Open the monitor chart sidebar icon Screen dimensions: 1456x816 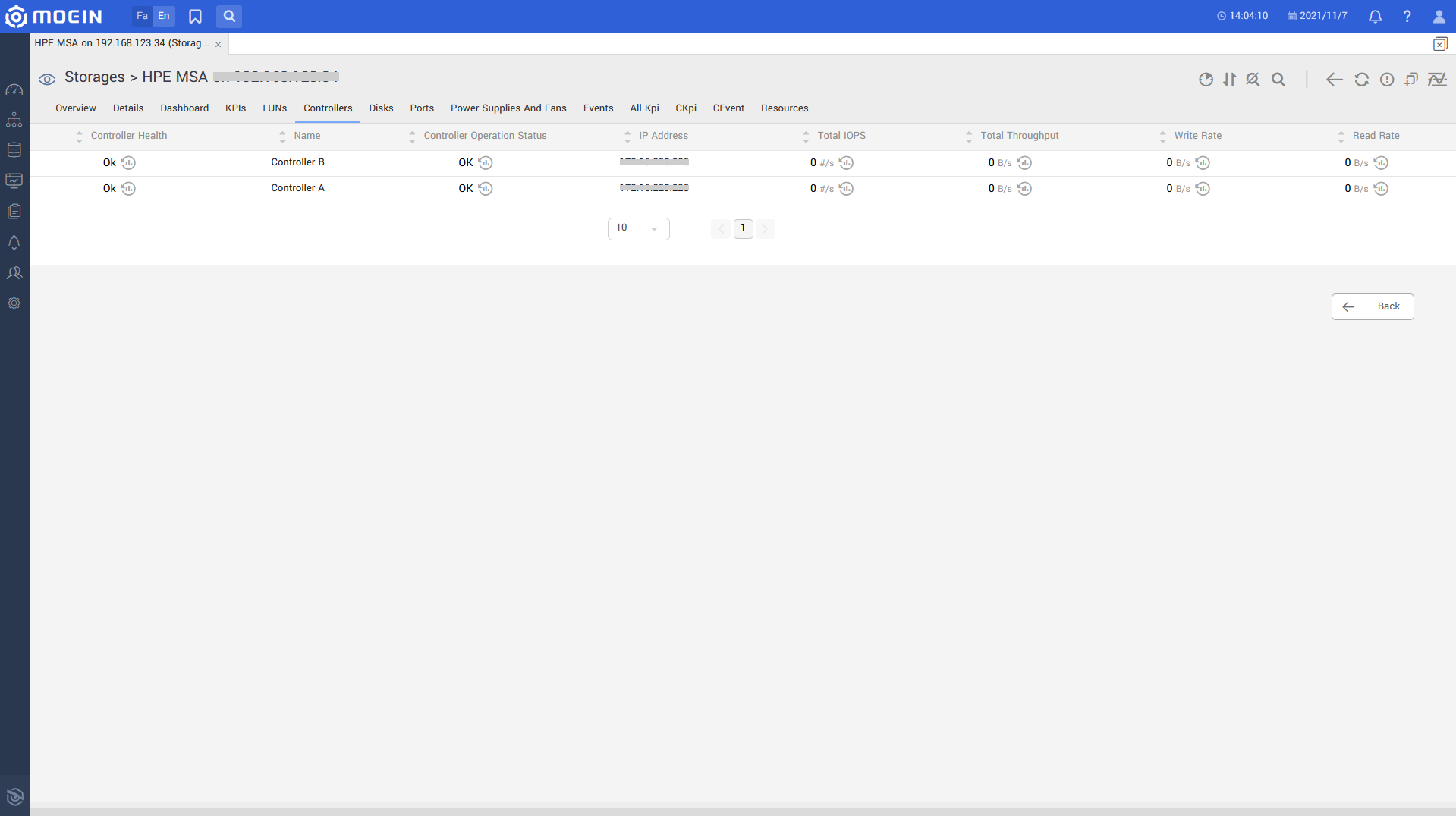click(x=14, y=180)
